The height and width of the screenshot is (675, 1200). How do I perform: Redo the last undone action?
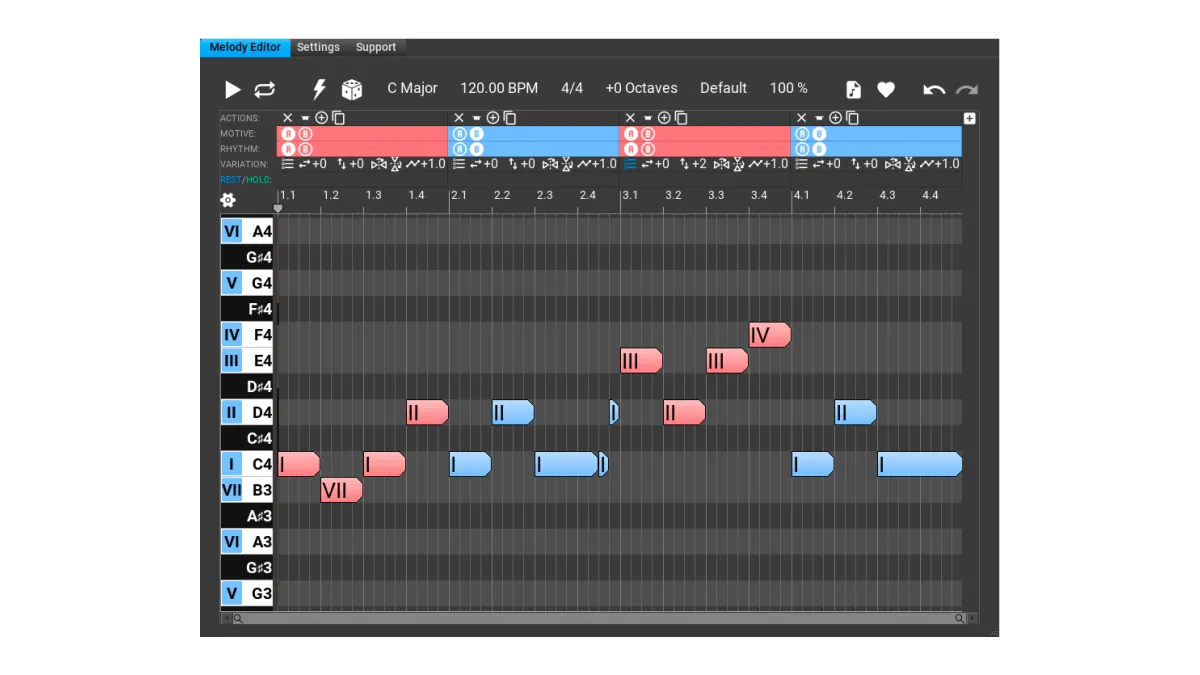967,90
